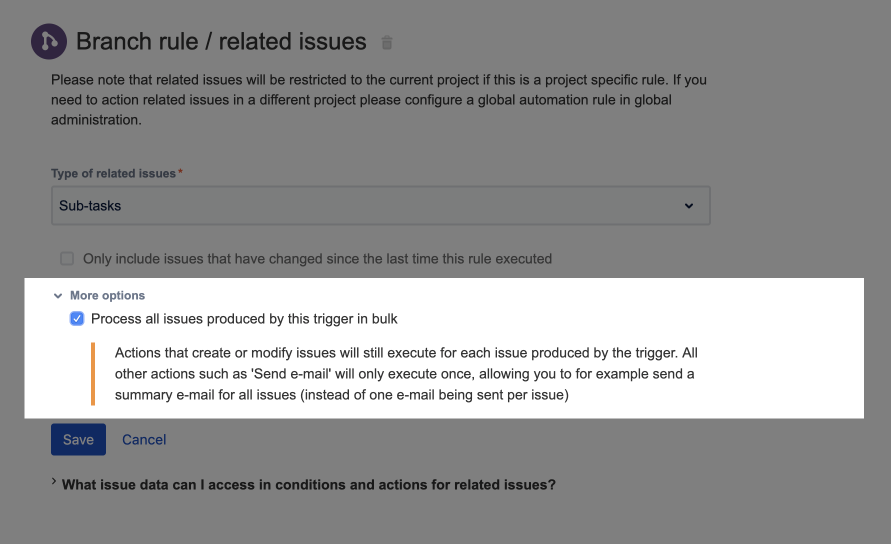Collapse More options using its chevron

point(58,296)
